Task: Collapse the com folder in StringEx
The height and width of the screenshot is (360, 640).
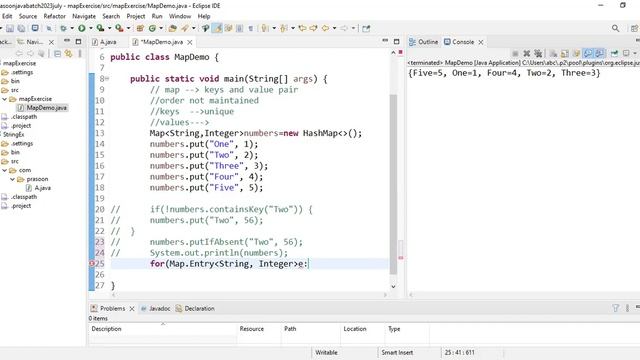Action: (x=4, y=170)
